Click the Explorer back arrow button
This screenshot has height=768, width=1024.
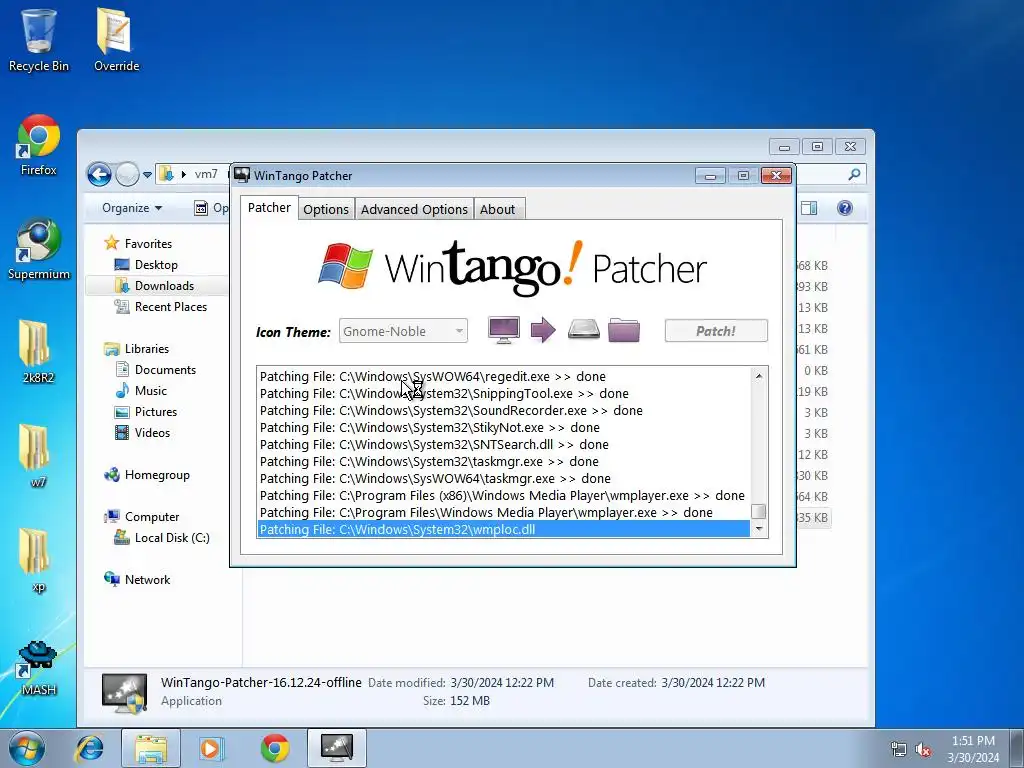point(99,174)
